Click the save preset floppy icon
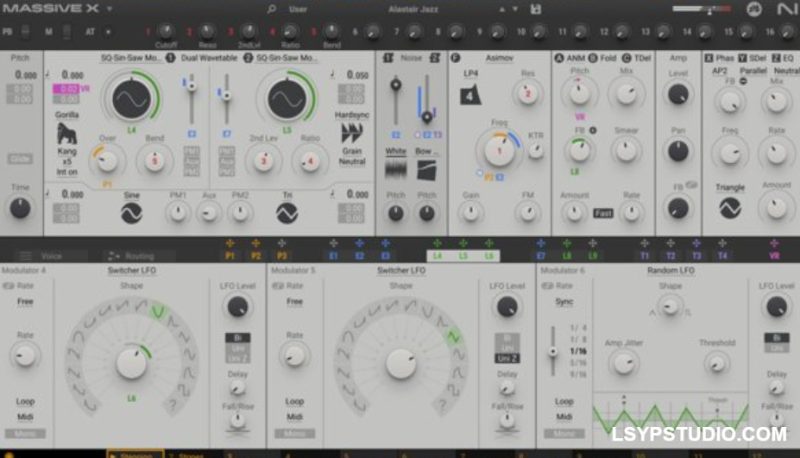 click(x=535, y=9)
